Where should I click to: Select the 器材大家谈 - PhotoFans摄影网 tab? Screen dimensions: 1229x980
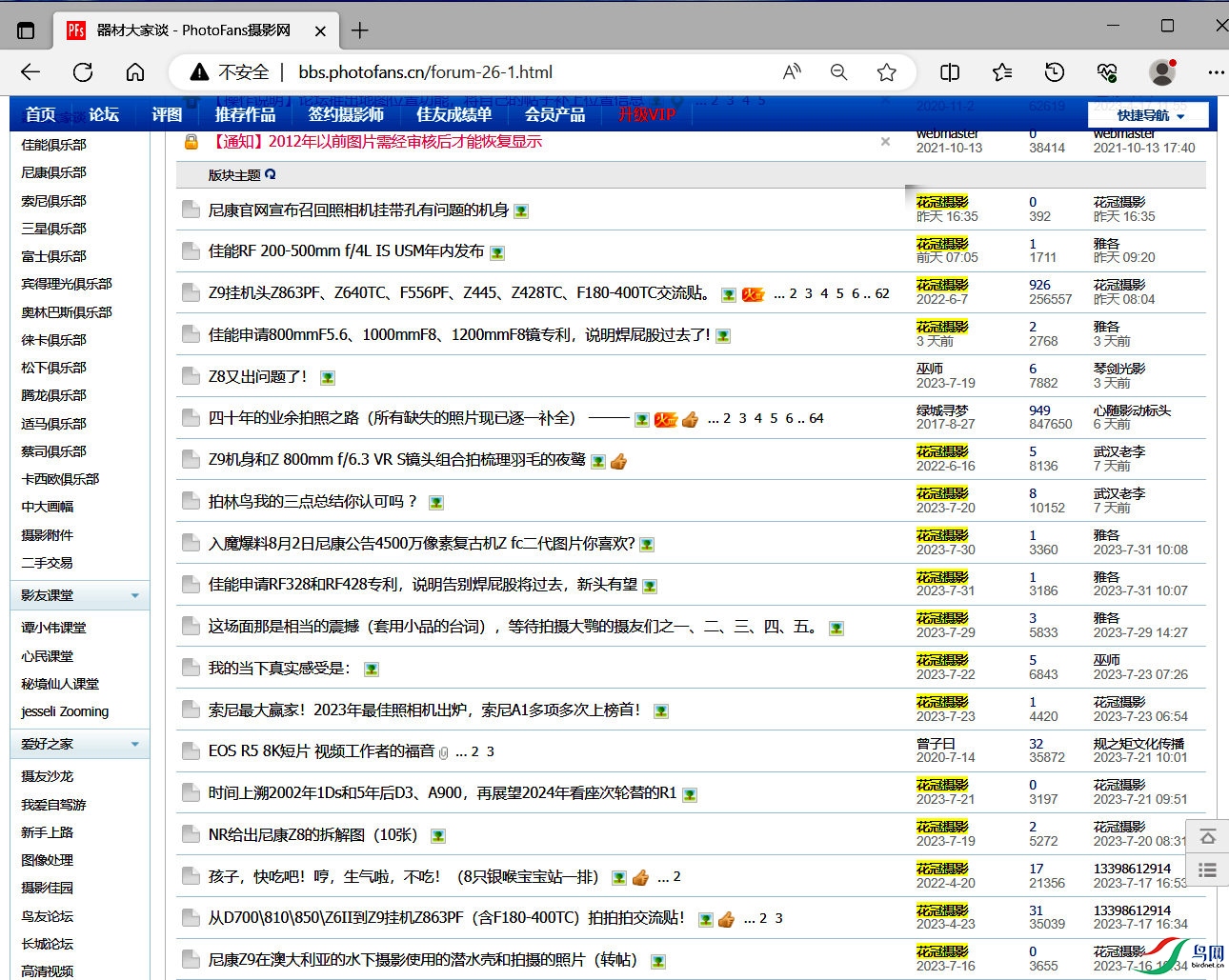[193, 30]
